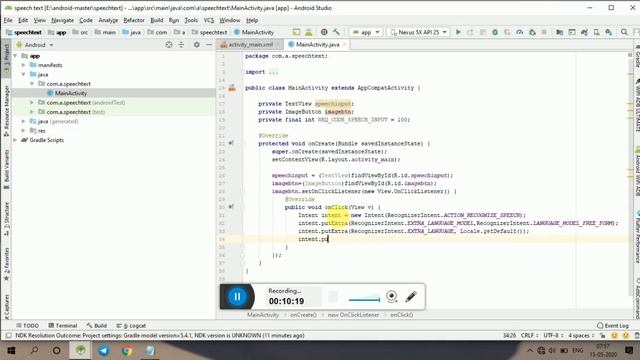Image resolution: width=640 pixels, height=360 pixels.
Task: Click the recorder volume slider
Action: click(x=364, y=299)
